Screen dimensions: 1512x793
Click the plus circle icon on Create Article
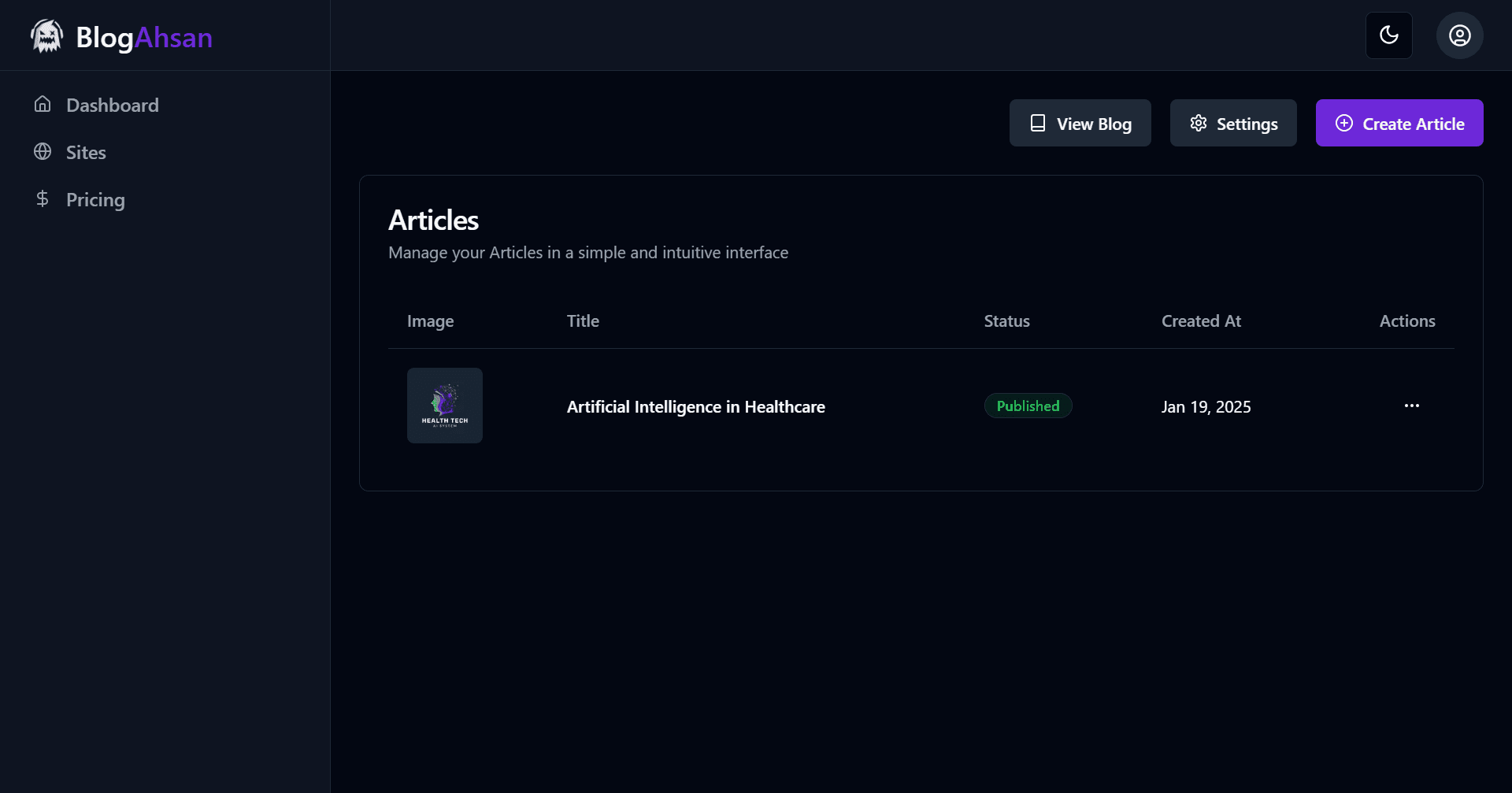click(x=1344, y=123)
